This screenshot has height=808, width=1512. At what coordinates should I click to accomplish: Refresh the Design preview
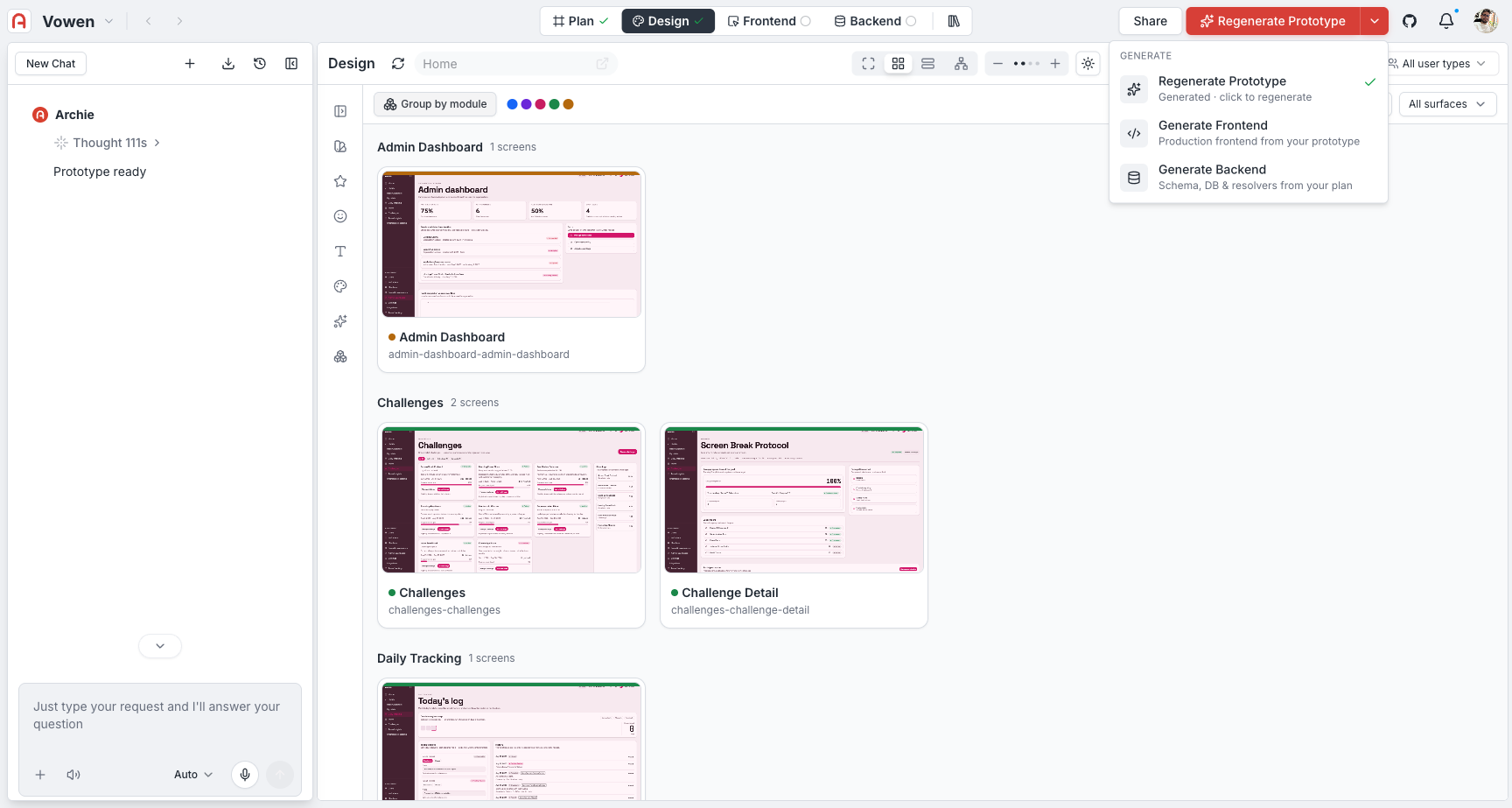tap(398, 64)
